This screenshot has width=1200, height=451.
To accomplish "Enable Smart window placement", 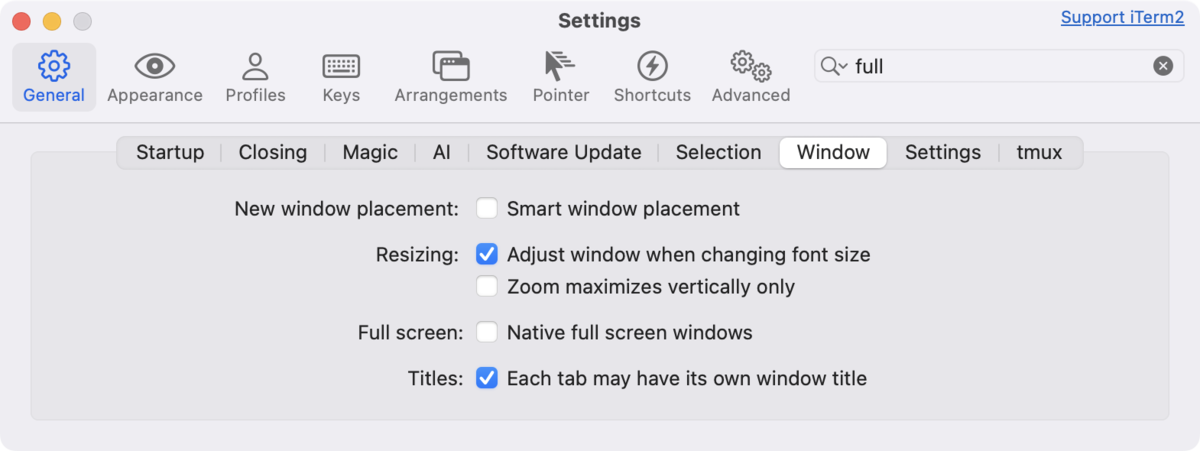I will point(487,209).
